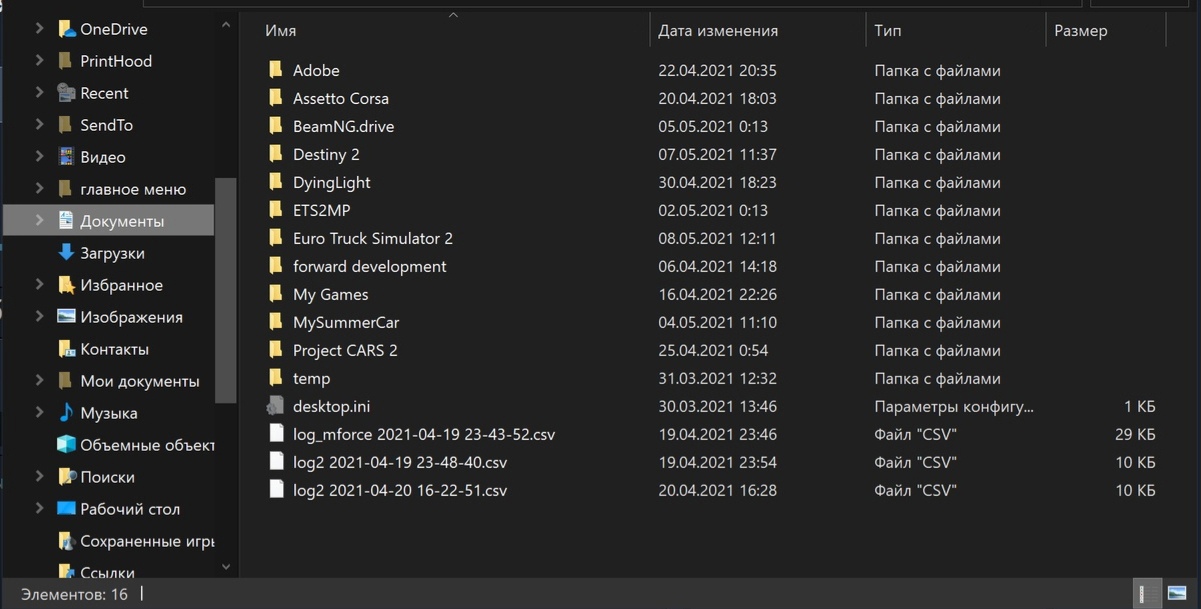Screen dimensions: 1201x609
Task: Click the Музыка music note icon
Action: point(66,413)
